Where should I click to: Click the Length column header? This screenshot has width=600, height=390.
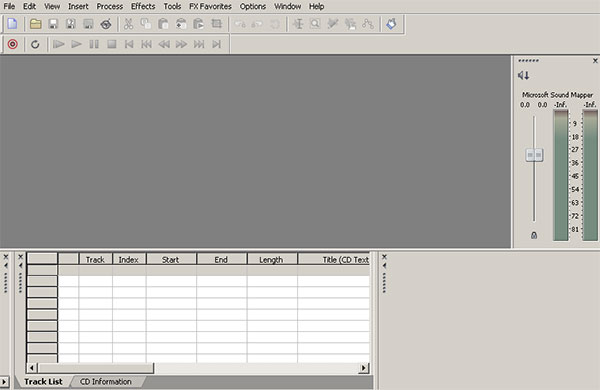[271, 259]
